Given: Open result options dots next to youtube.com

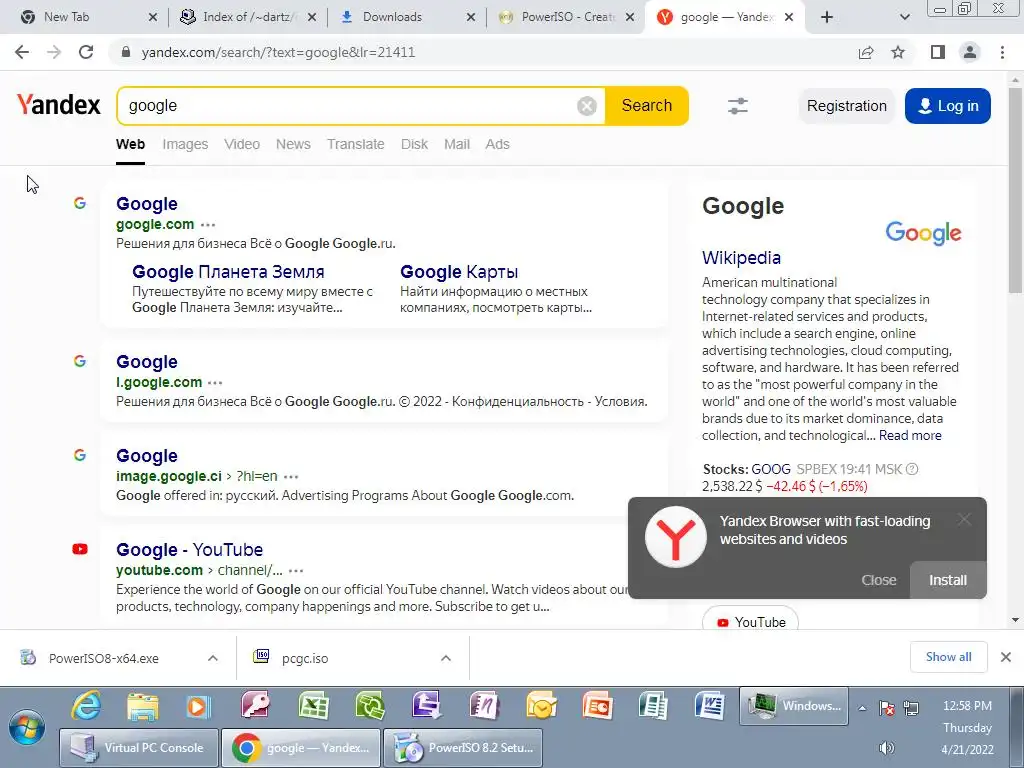Looking at the screenshot, I should pyautogui.click(x=296, y=571).
